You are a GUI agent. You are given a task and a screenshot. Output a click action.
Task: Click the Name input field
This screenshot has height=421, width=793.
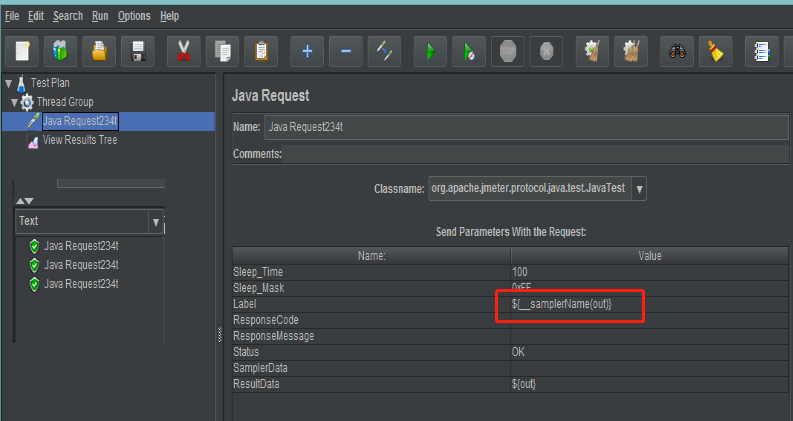526,128
